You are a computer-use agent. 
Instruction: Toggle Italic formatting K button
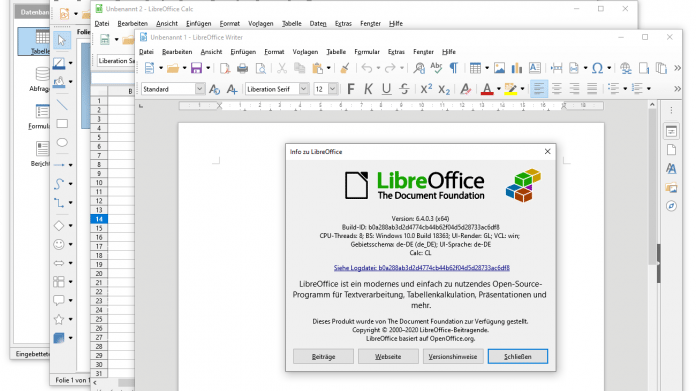[x=368, y=89]
